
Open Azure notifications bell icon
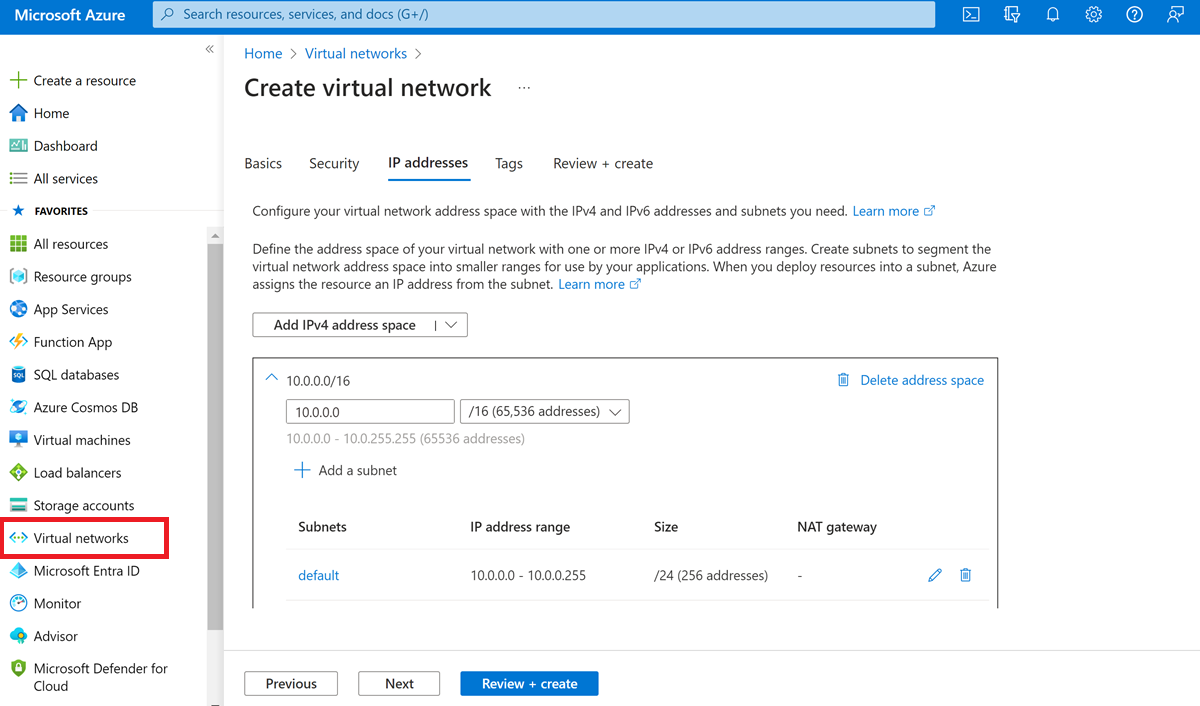[1052, 14]
